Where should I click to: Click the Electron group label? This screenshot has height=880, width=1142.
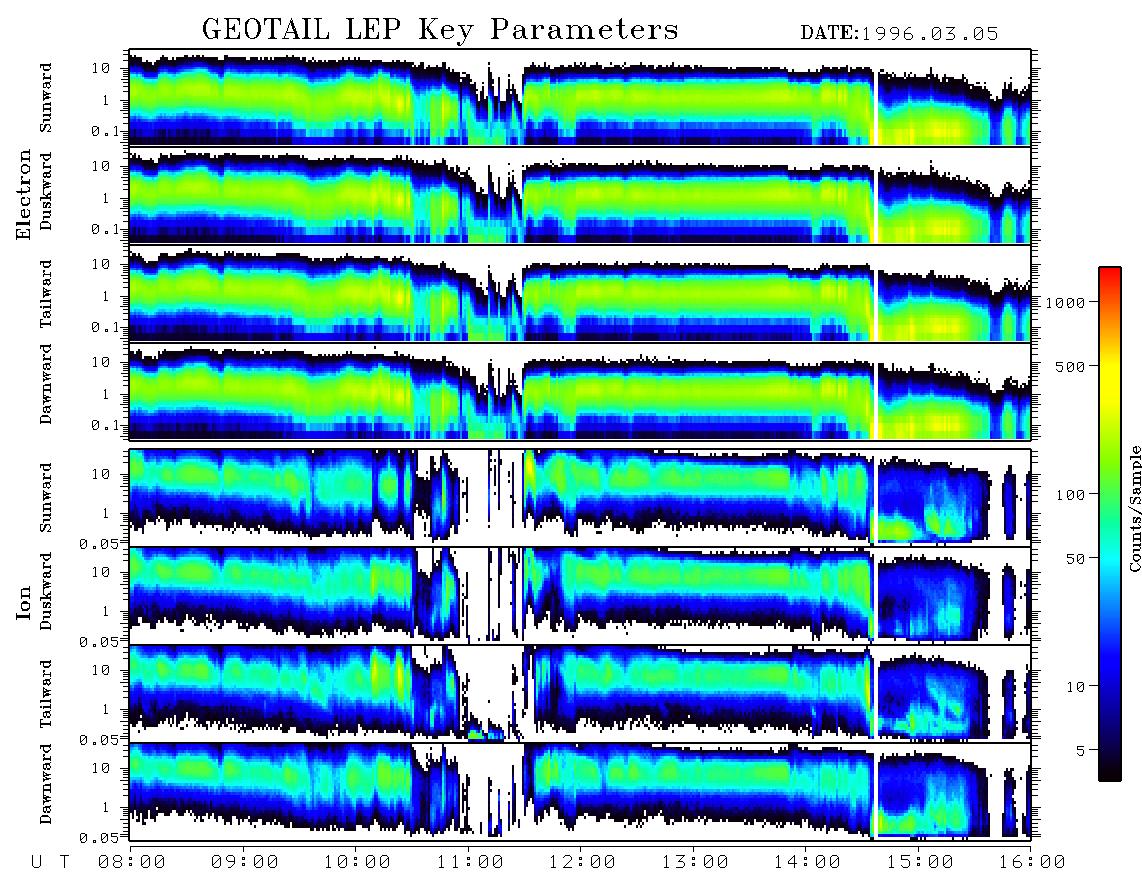(24, 194)
